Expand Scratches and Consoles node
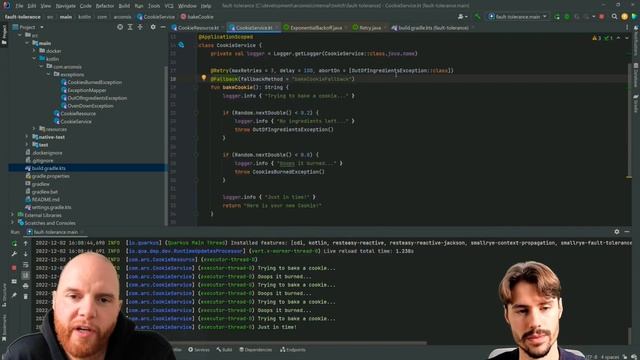Viewport: 640px width, 360px height. pos(13,222)
